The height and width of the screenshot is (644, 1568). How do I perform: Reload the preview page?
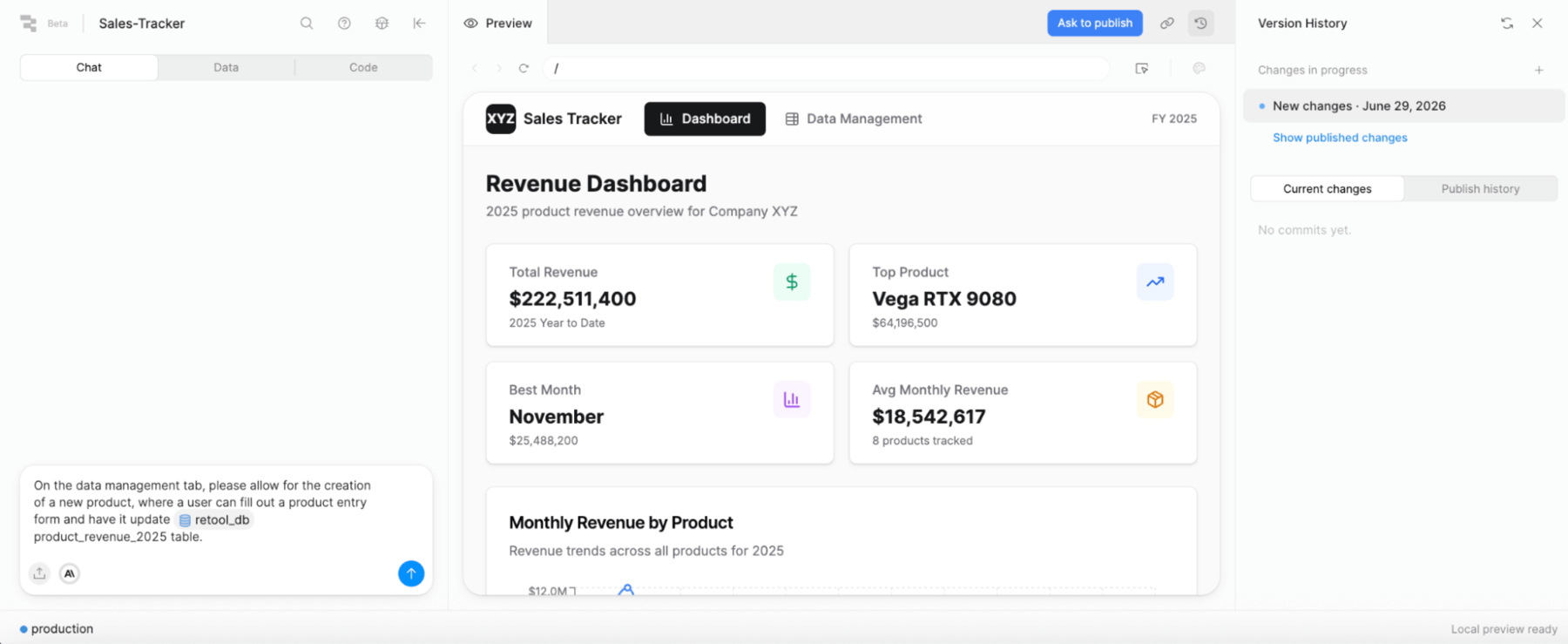(524, 68)
